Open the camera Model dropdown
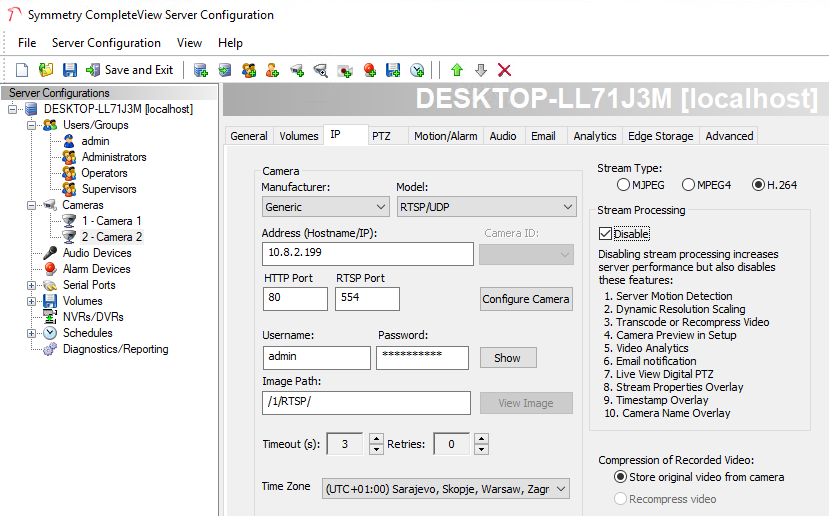Screen dimensions: 829x516 485,207
